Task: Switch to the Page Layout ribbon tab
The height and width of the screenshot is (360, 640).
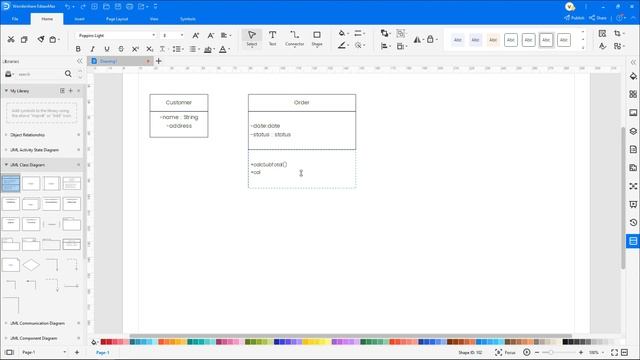Action: coord(117,19)
